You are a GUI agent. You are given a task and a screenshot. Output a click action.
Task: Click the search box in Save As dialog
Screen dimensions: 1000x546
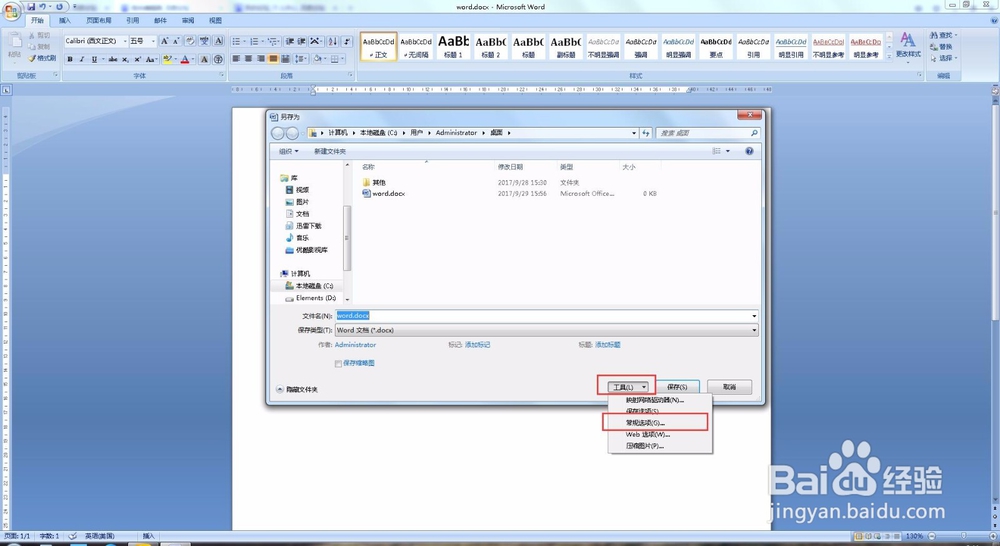tap(708, 133)
